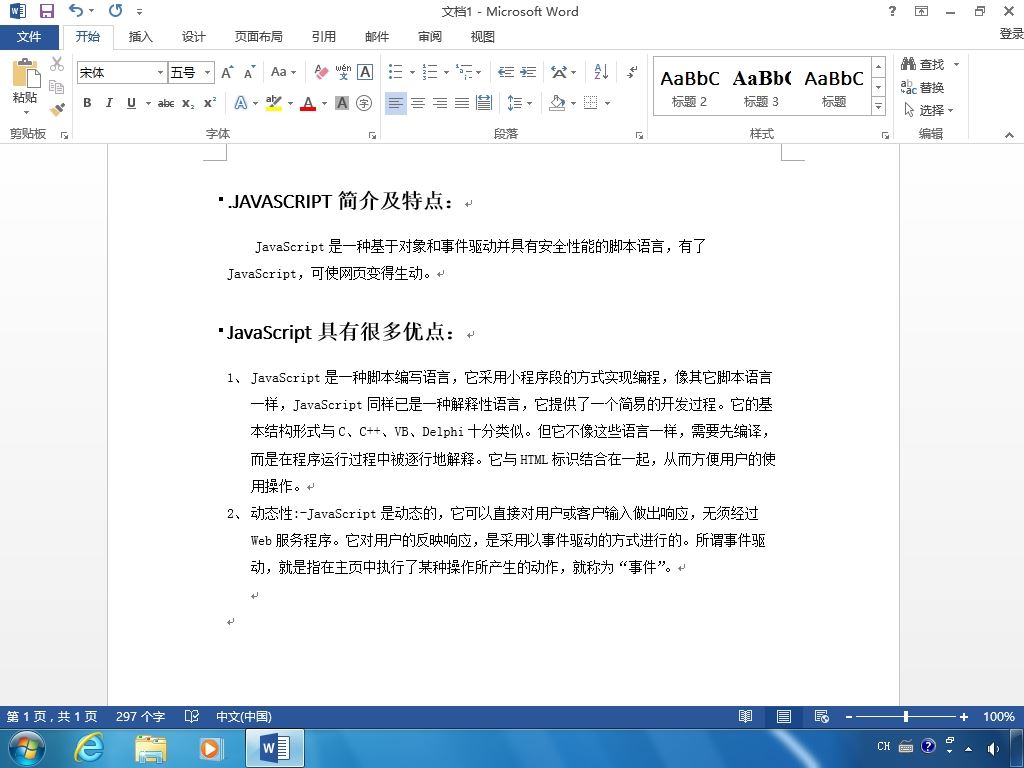Image resolution: width=1024 pixels, height=768 pixels.
Task: Clear all formatting eraser icon
Action: click(x=321, y=72)
